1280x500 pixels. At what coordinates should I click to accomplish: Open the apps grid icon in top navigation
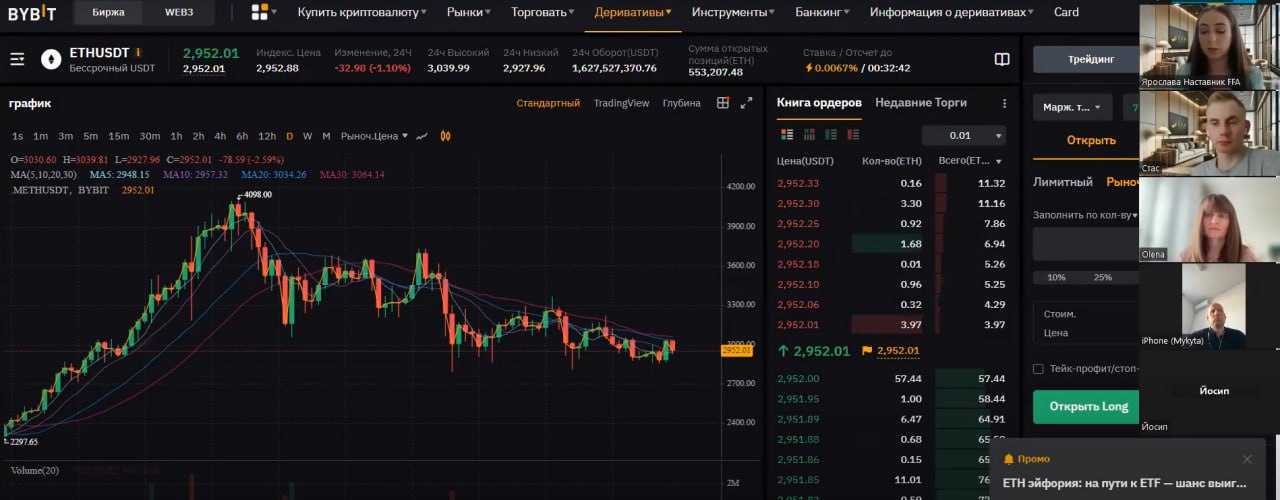(x=260, y=12)
